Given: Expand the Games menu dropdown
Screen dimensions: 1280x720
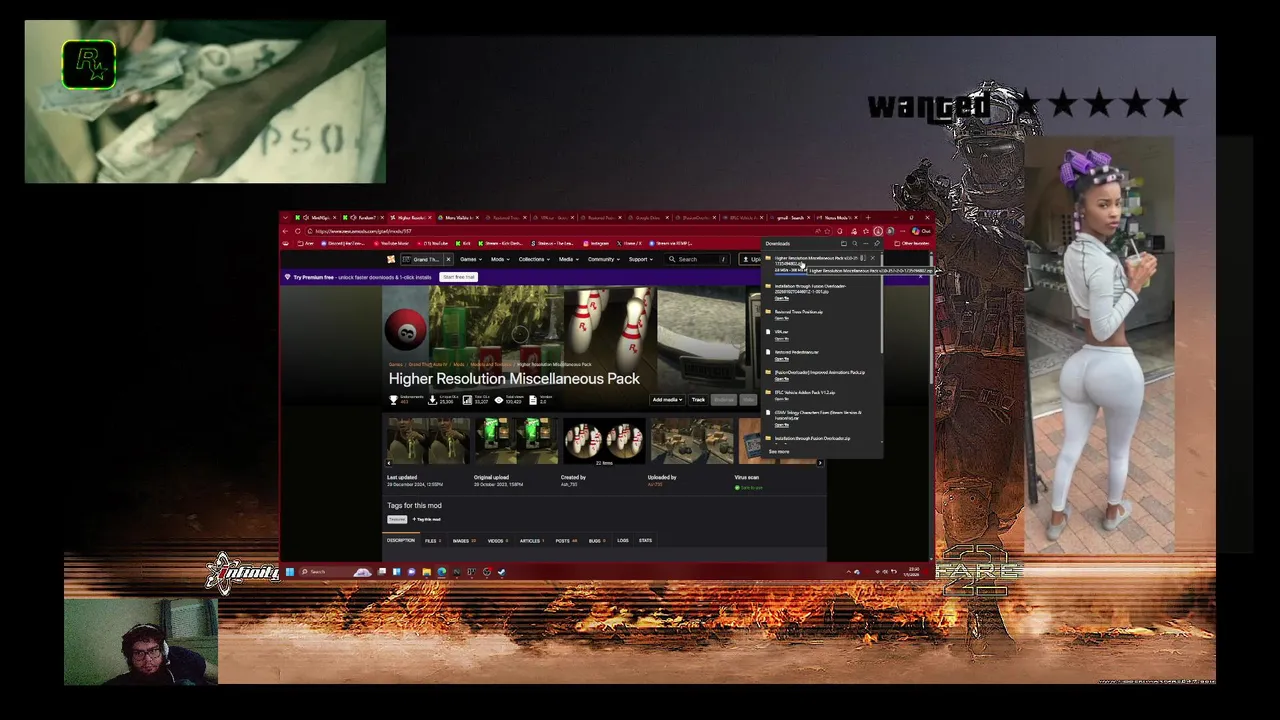Looking at the screenshot, I should coord(472,259).
